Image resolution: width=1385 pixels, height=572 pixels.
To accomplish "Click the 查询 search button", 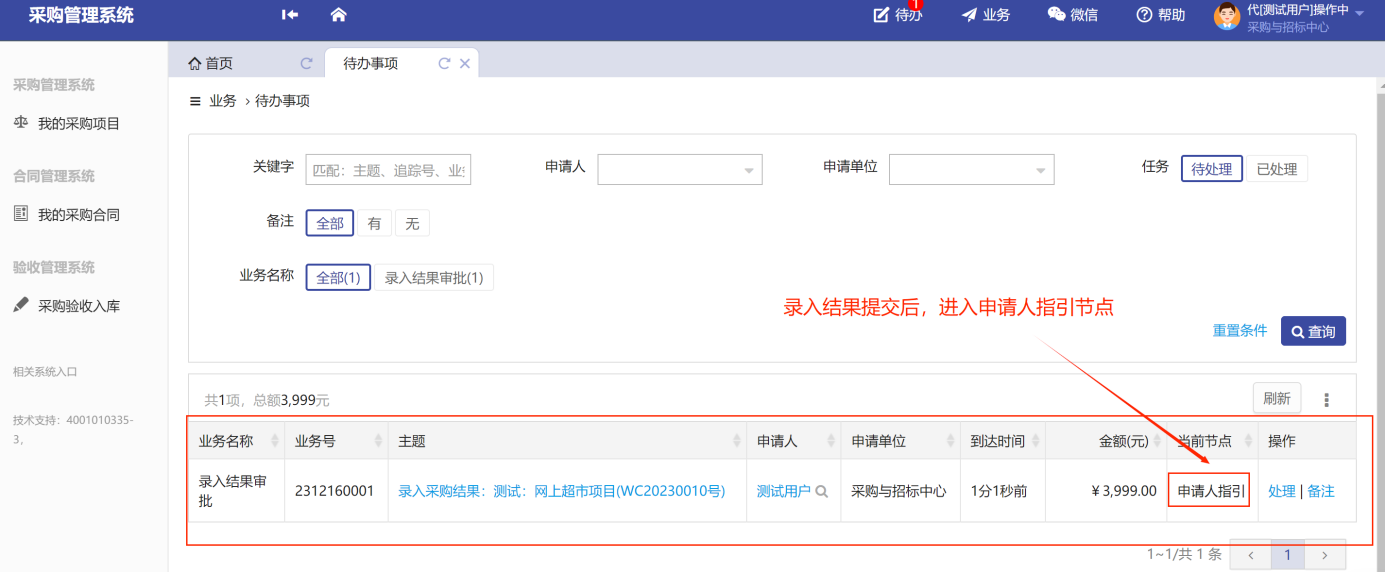I will tap(1312, 331).
